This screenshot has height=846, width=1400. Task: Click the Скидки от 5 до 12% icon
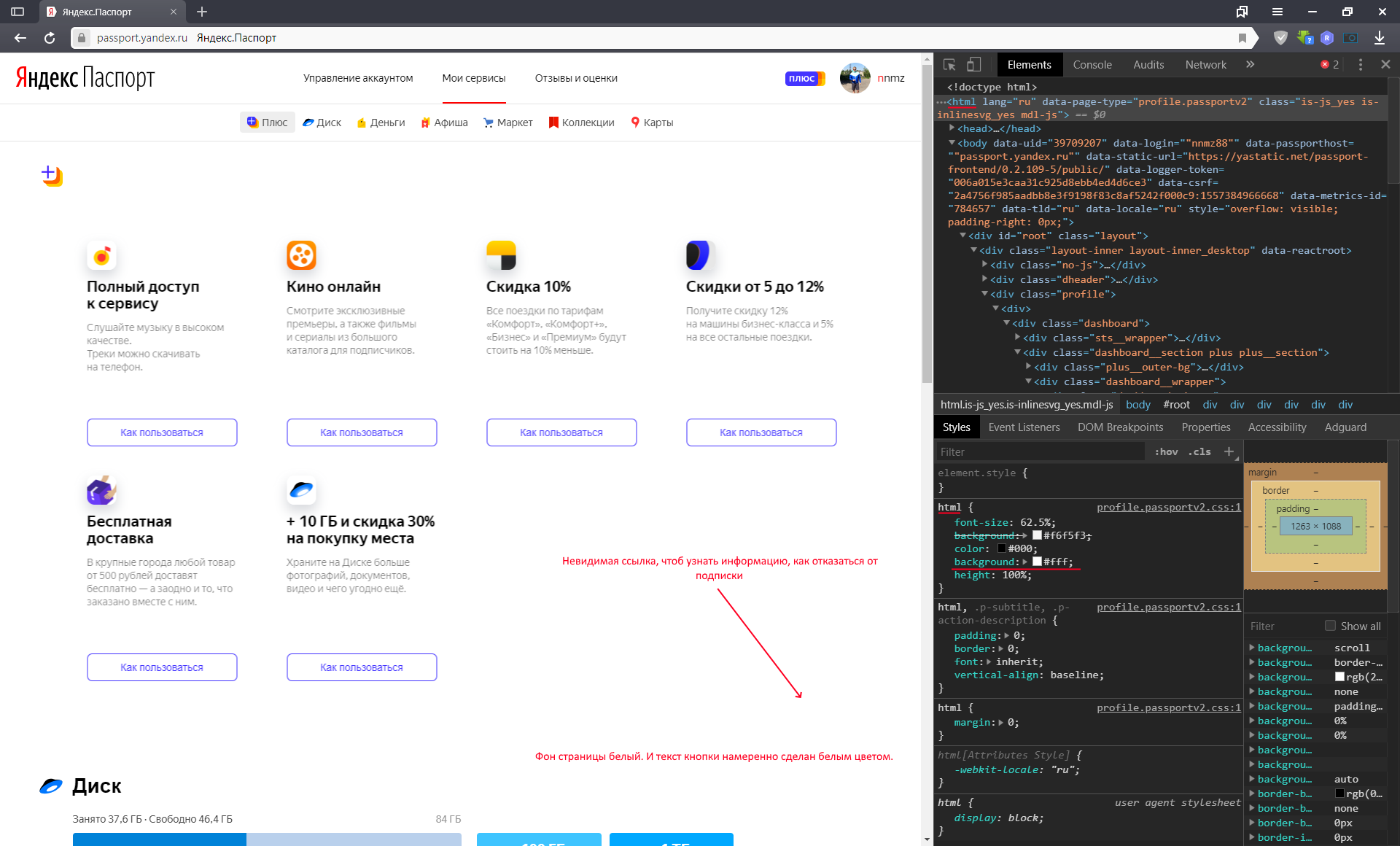(x=699, y=255)
